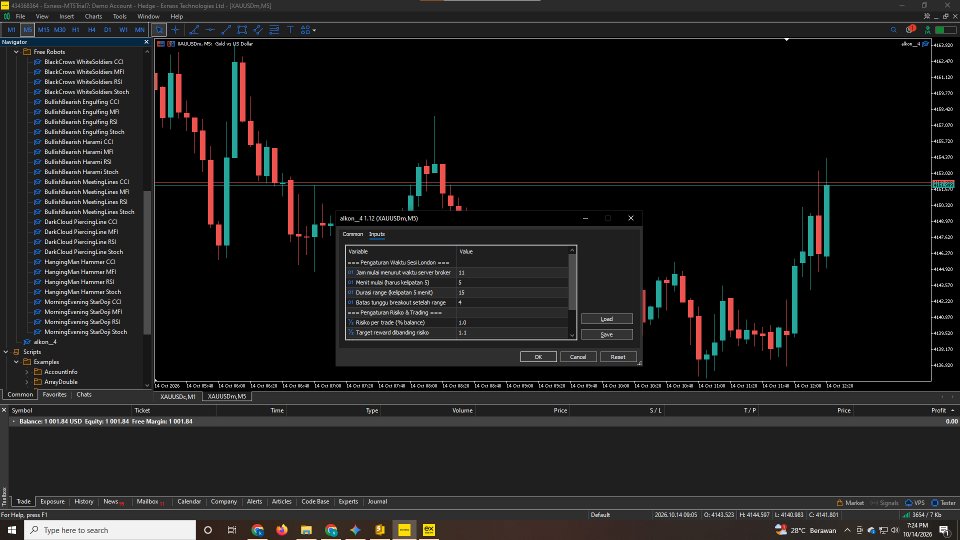Select the Fibonacci retracement tool
This screenshot has height=540, width=960.
click(274, 29)
